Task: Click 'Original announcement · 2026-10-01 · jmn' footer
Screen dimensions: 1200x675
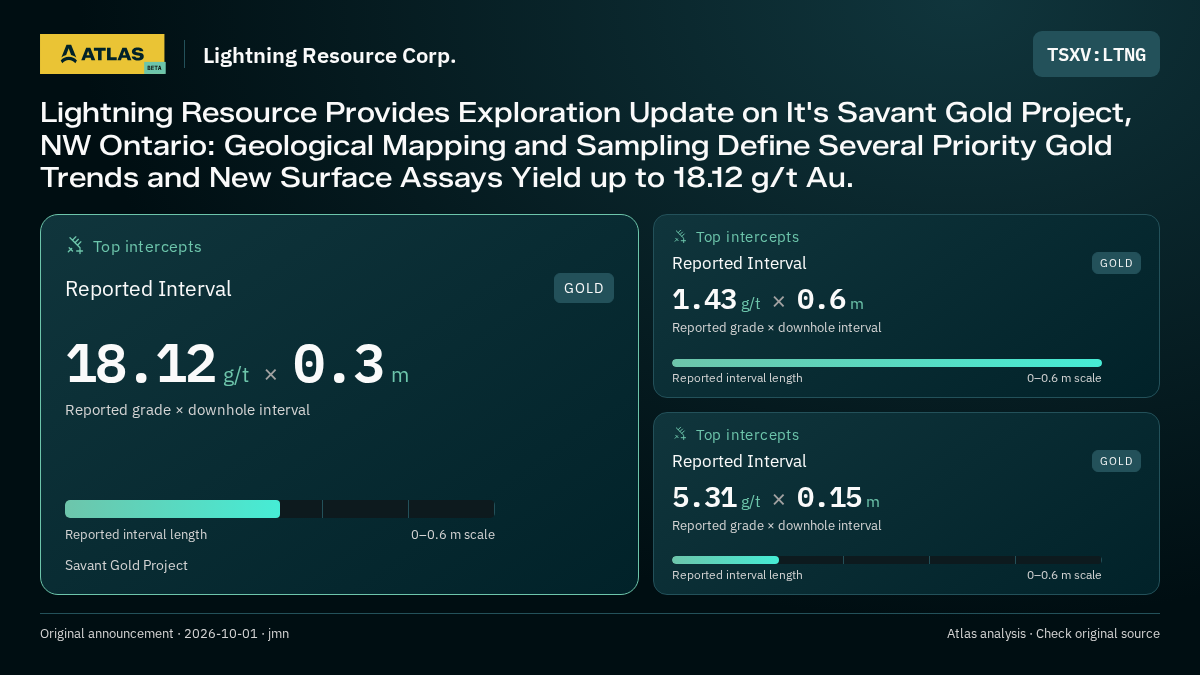Action: pos(164,634)
